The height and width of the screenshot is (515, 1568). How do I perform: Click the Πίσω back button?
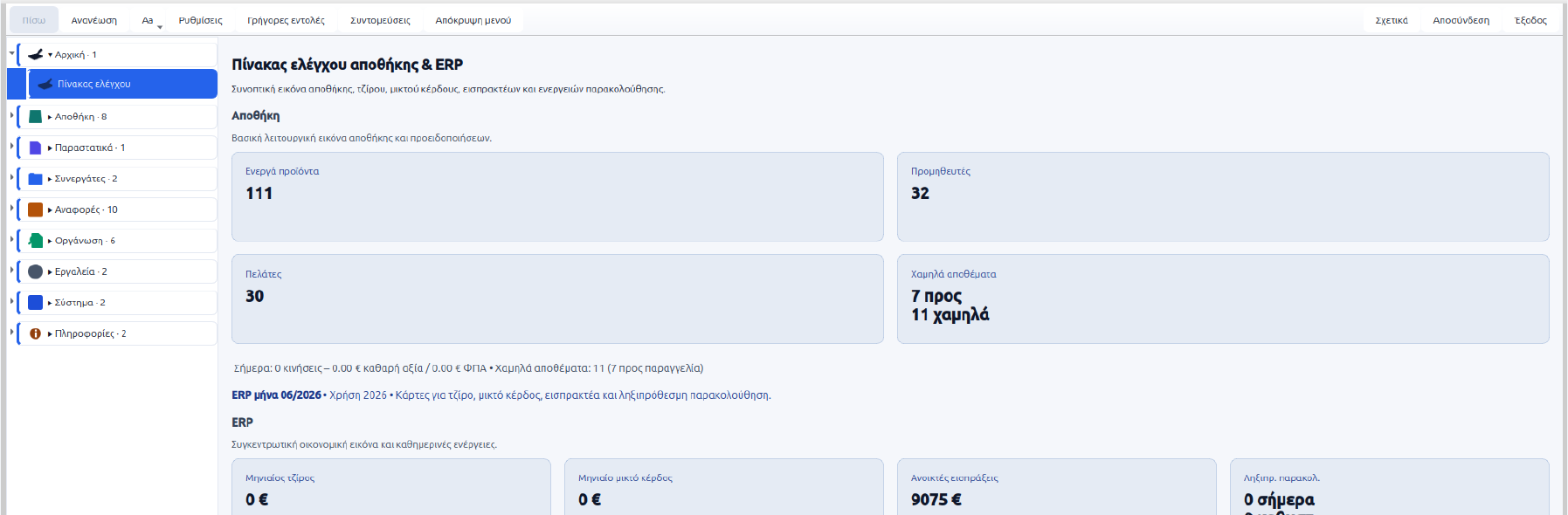tap(34, 20)
